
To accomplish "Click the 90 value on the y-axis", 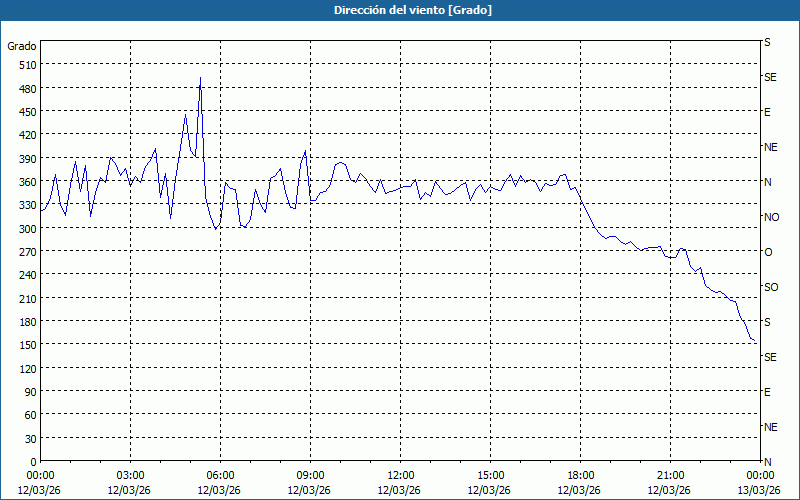I will [x=26, y=391].
